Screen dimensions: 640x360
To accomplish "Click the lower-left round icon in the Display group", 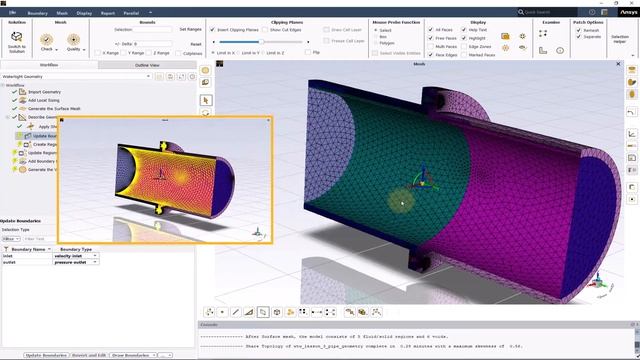I will point(505,48).
